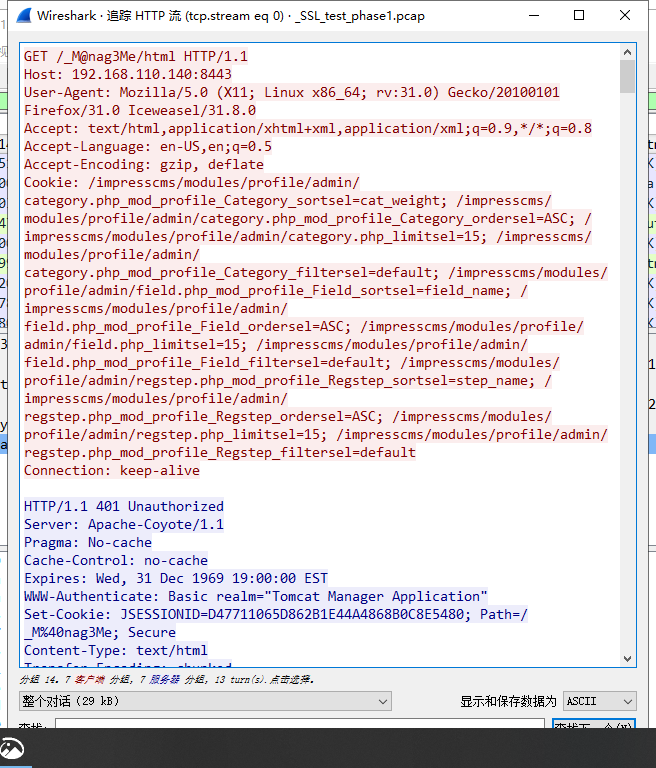This screenshot has height=768, width=656.
Task: Select the 'User-Agent: Mozilla/5.0' header line
Action: pyautogui.click(x=292, y=93)
